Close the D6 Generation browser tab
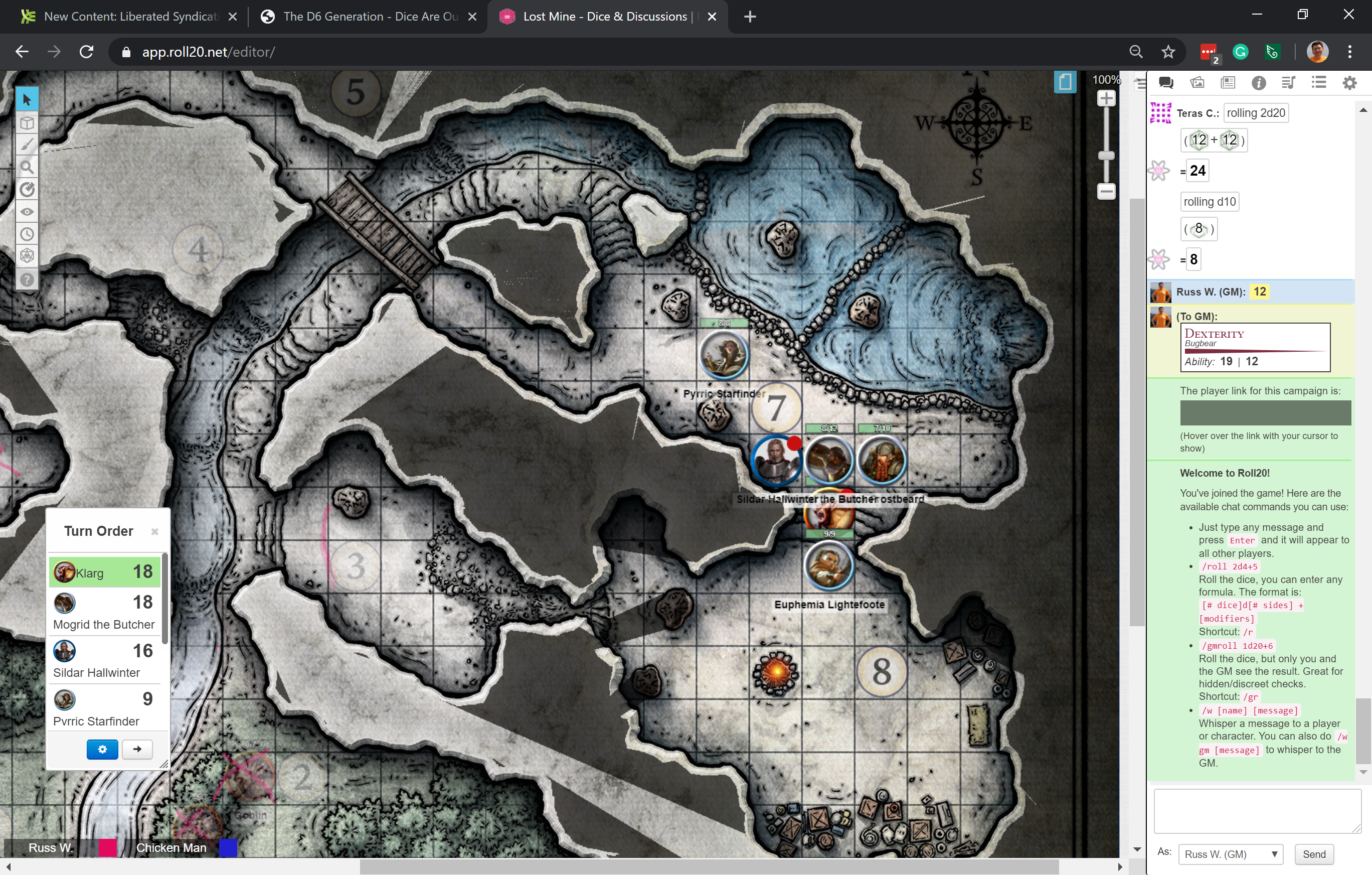1372x875 pixels. [472, 17]
